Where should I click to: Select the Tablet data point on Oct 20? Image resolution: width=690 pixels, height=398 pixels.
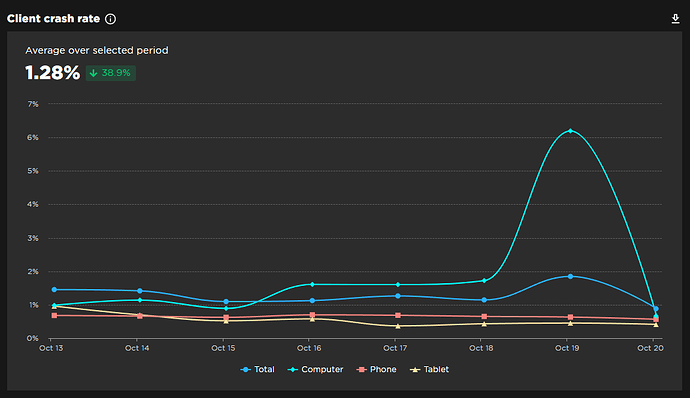point(656,324)
